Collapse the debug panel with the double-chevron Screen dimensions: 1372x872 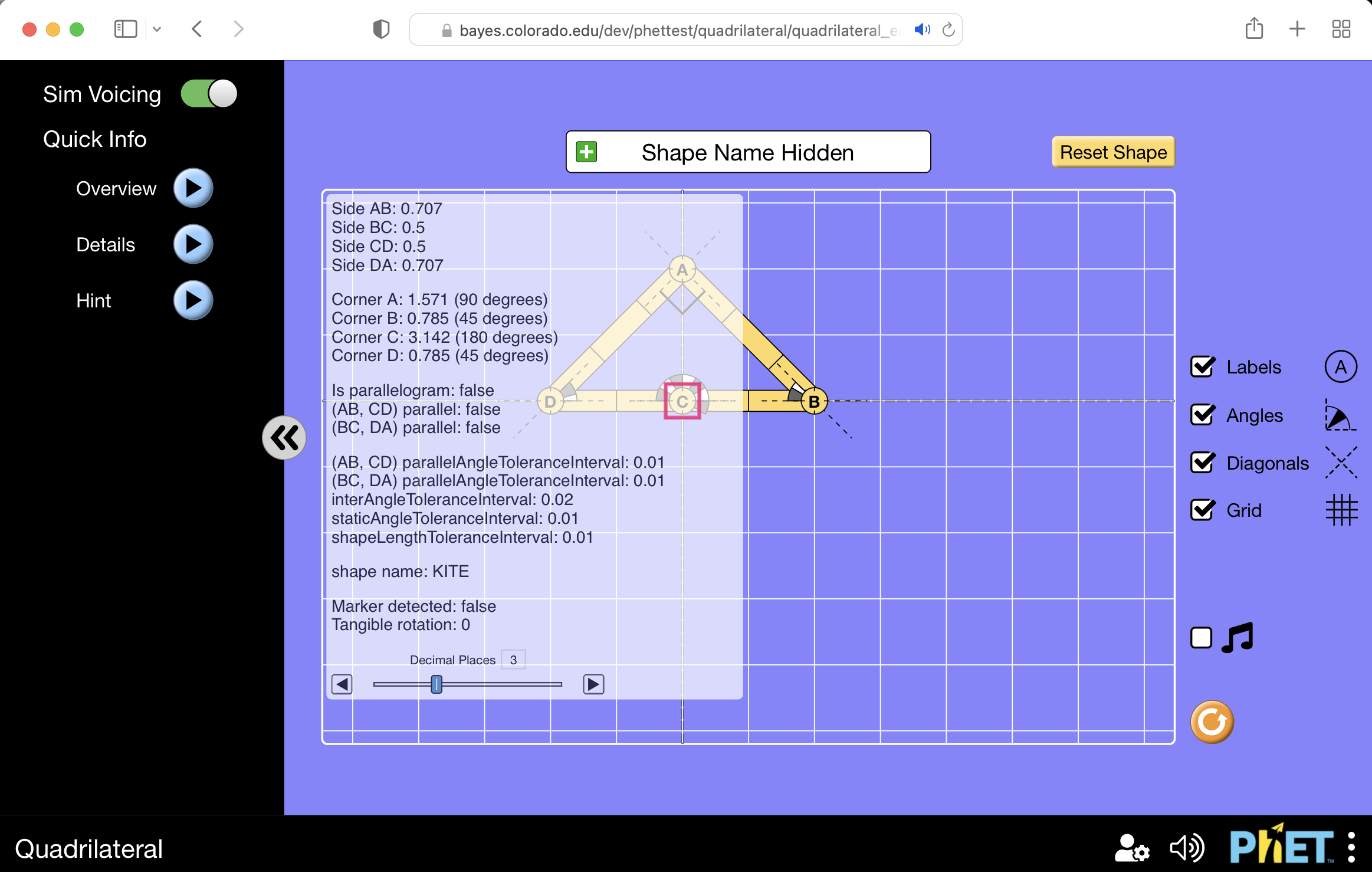[285, 437]
